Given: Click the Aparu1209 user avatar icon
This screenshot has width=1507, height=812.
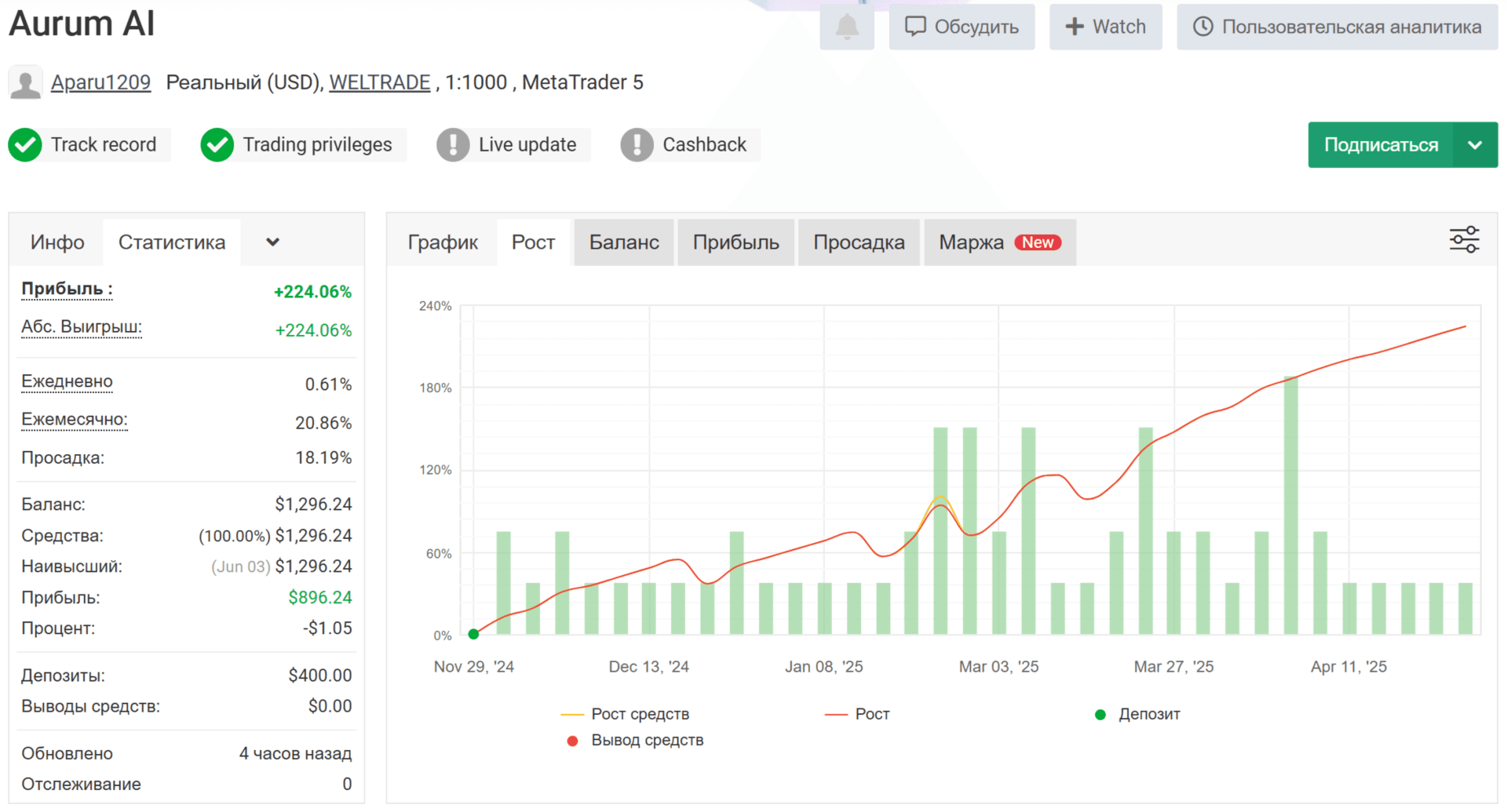Looking at the screenshot, I should pyautogui.click(x=25, y=83).
